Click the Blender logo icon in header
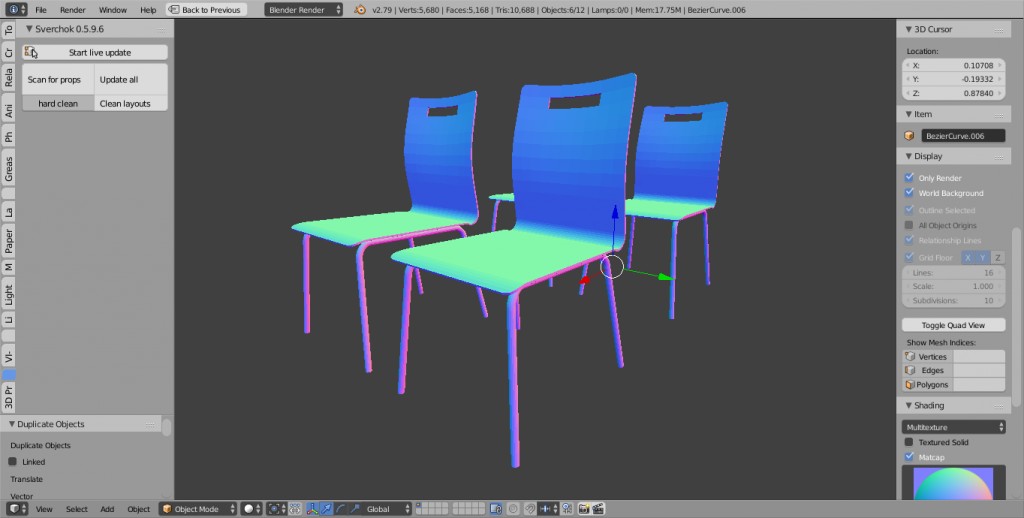Image resolution: width=1024 pixels, height=518 pixels. click(360, 10)
